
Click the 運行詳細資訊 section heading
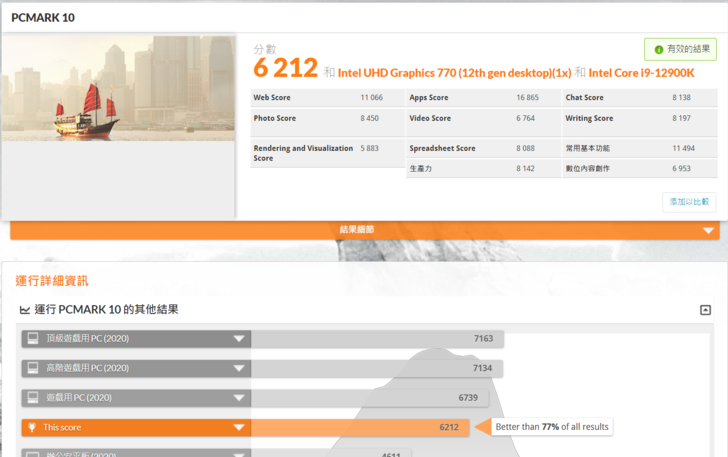(x=52, y=281)
